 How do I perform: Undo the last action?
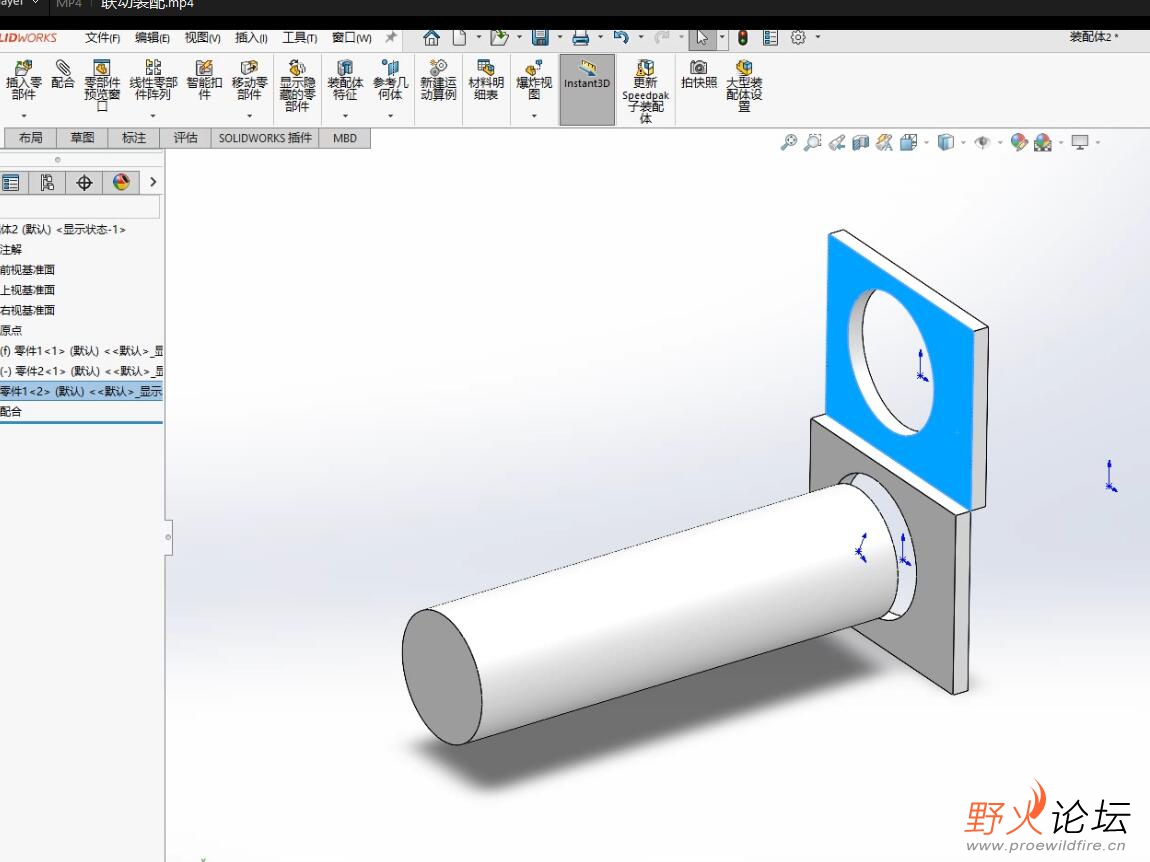[x=621, y=37]
